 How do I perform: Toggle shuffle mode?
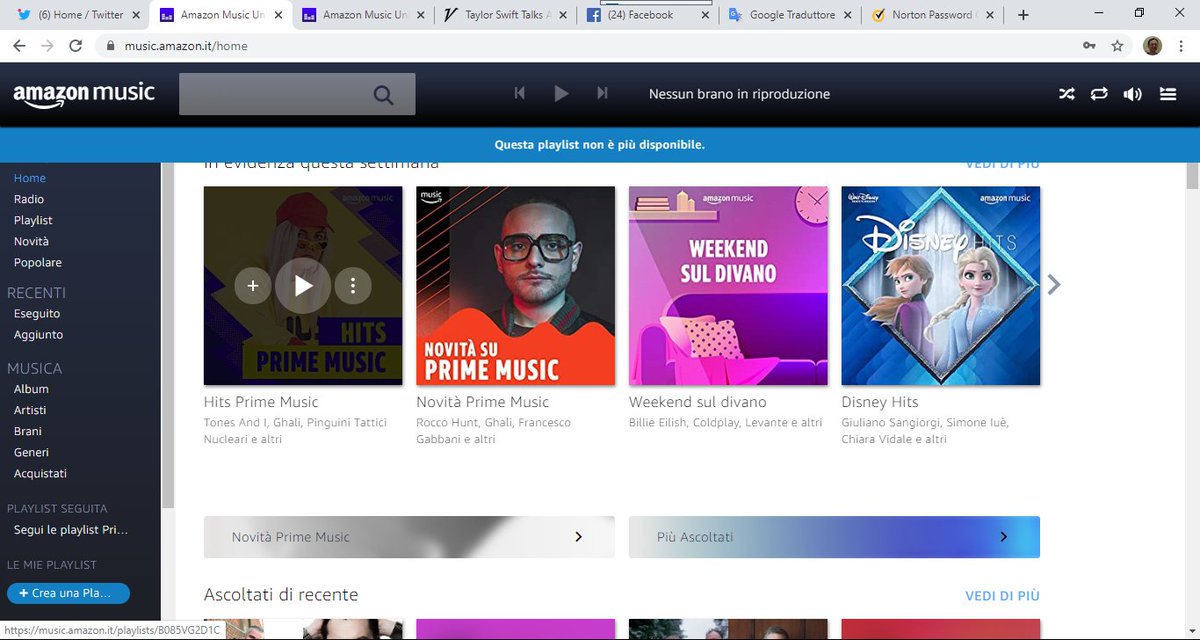point(1067,94)
